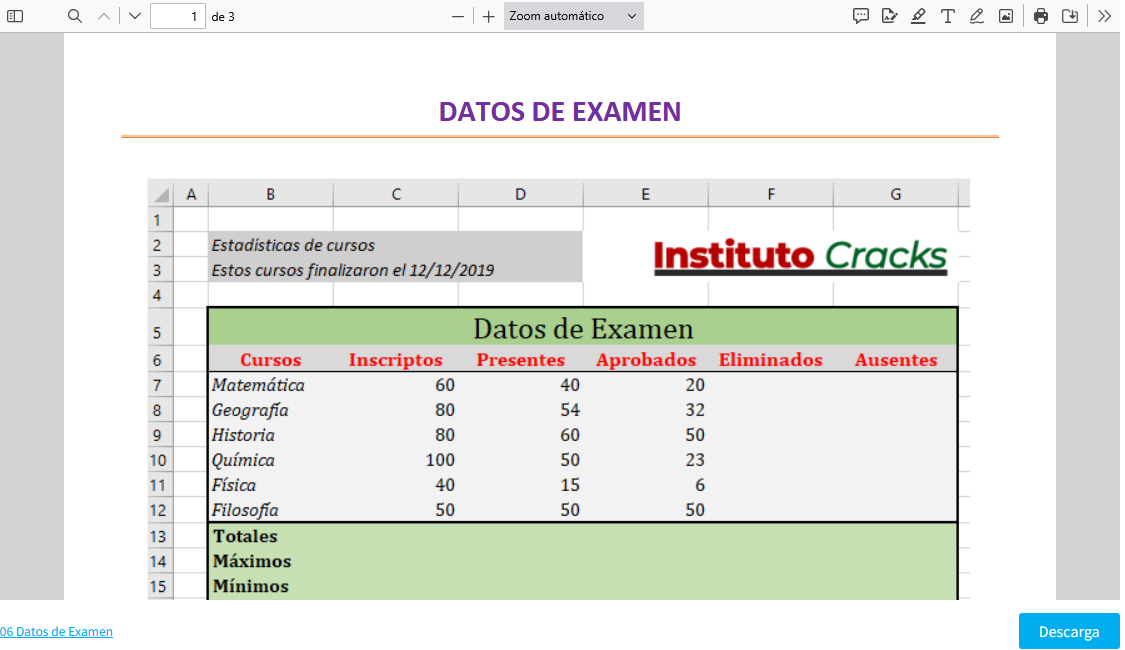Viewport: 1125px width, 650px height.
Task: Expand the Zoom automático dropdown
Action: (x=573, y=16)
